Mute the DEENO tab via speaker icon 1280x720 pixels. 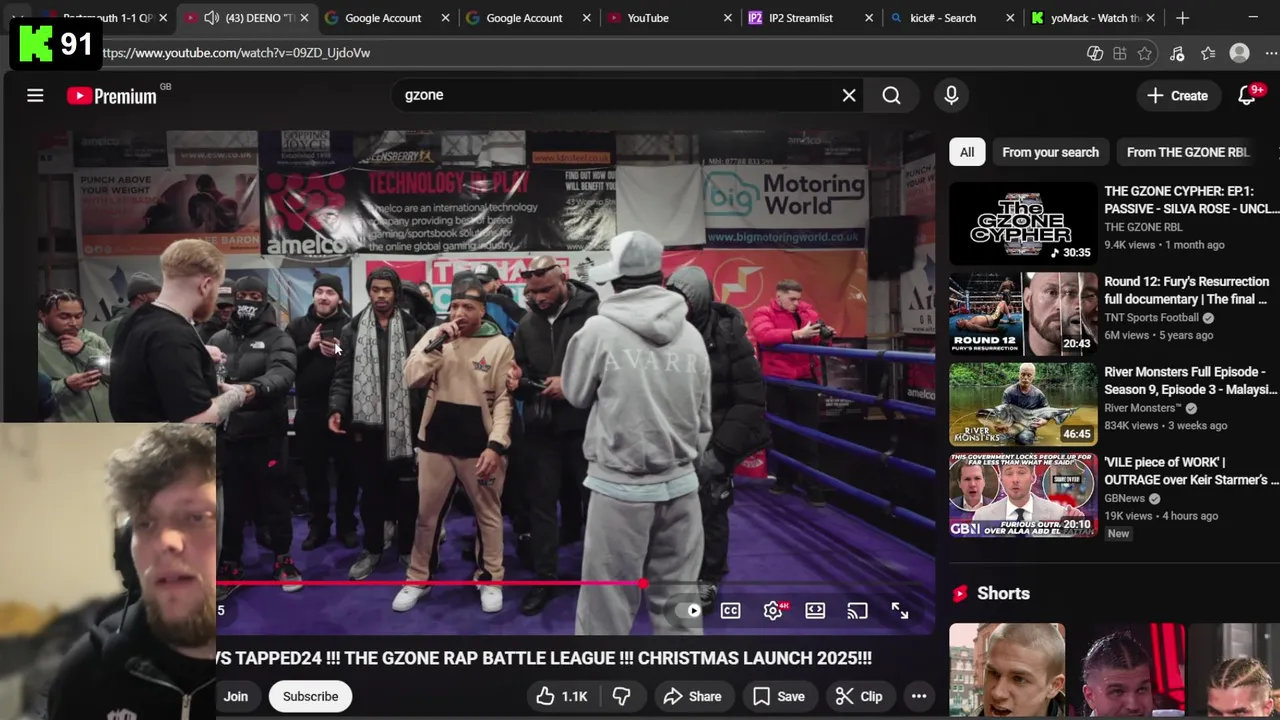click(211, 18)
